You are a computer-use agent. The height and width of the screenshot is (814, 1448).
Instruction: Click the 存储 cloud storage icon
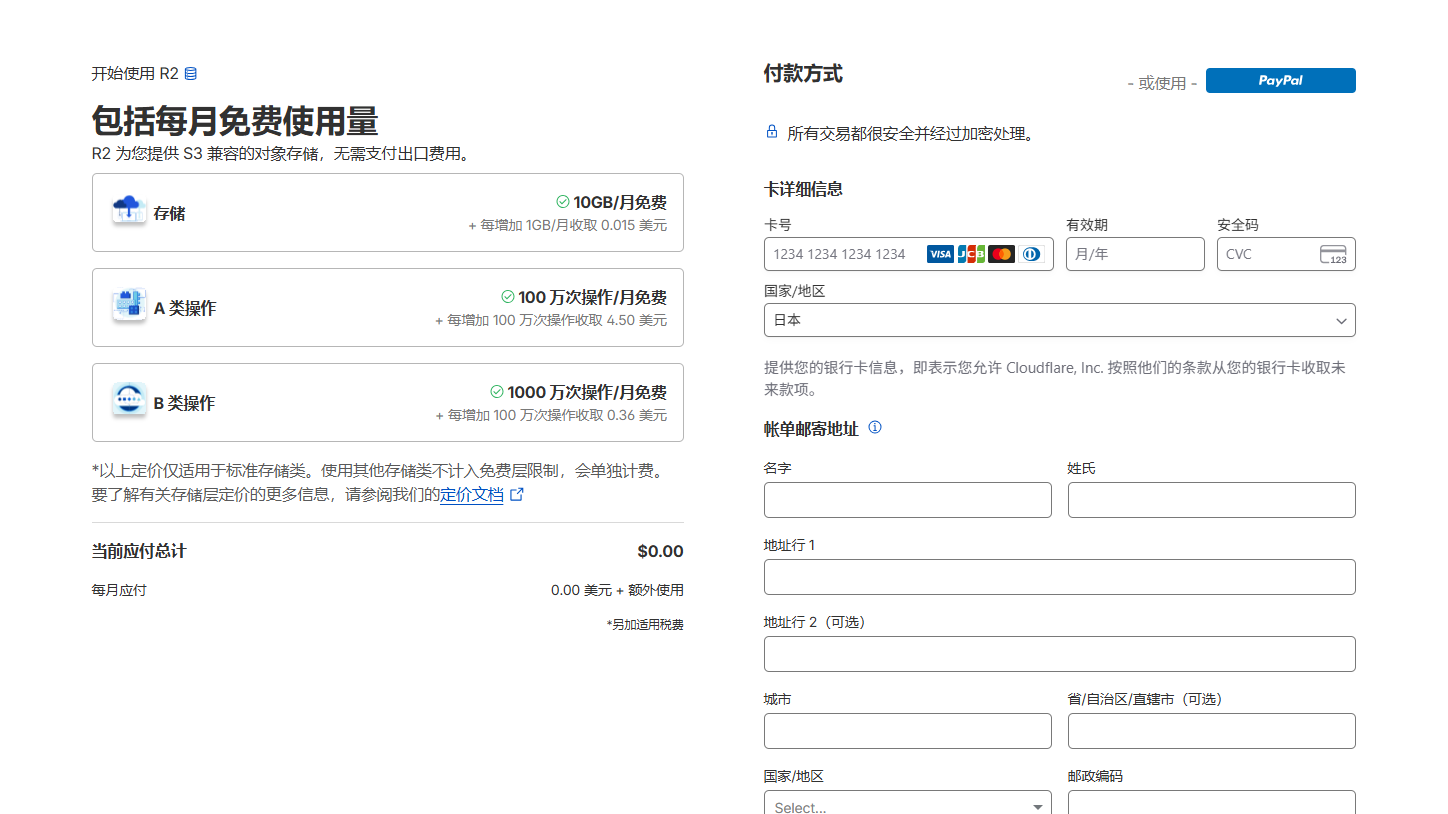[129, 211]
